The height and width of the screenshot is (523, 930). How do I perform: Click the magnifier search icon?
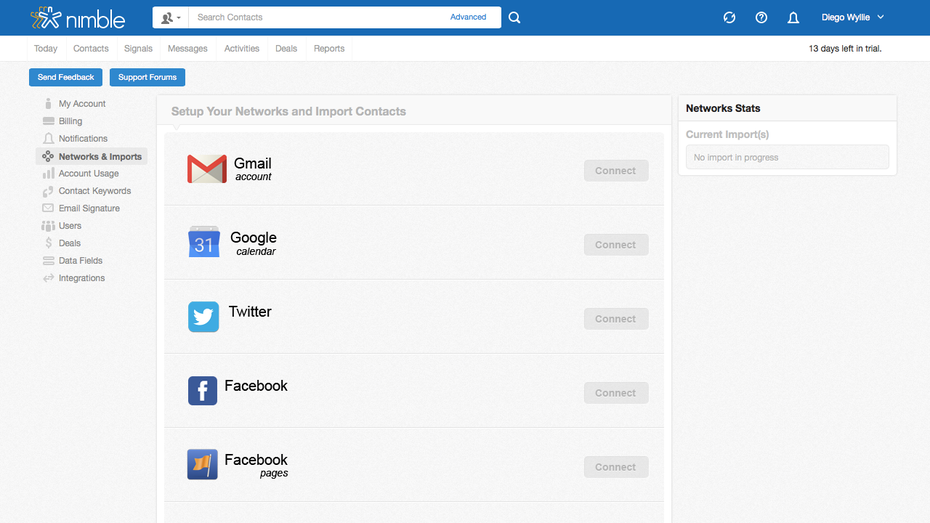(x=514, y=18)
